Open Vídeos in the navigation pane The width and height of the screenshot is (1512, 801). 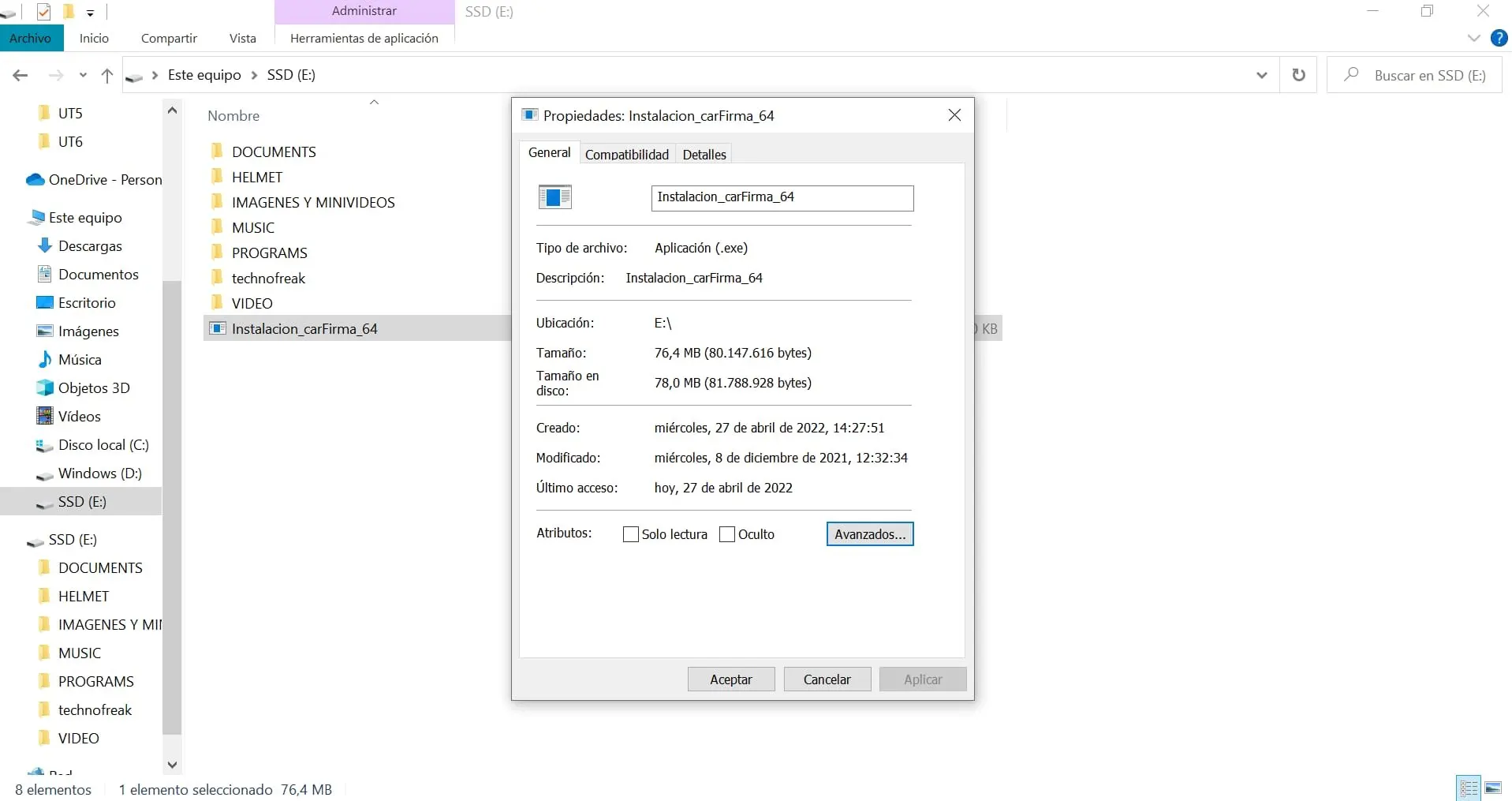pos(69,417)
